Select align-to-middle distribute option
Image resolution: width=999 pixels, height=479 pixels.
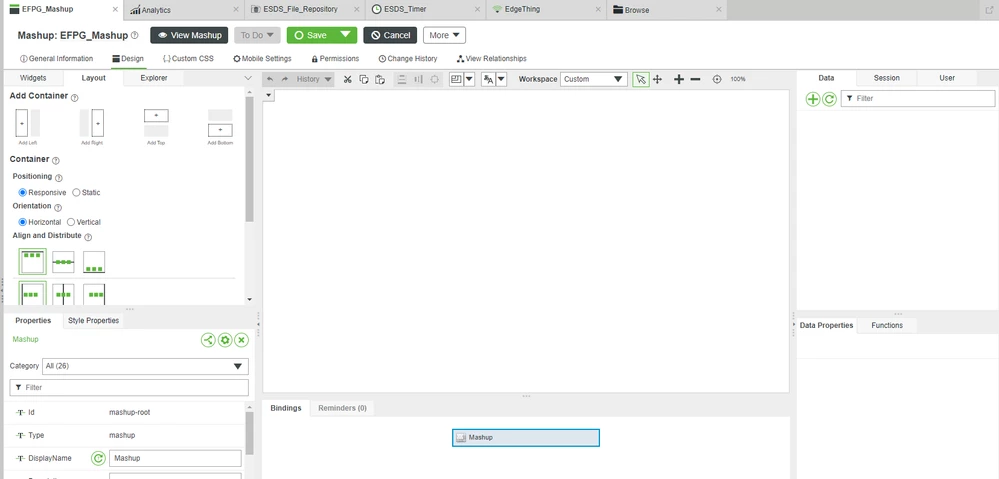(63, 262)
